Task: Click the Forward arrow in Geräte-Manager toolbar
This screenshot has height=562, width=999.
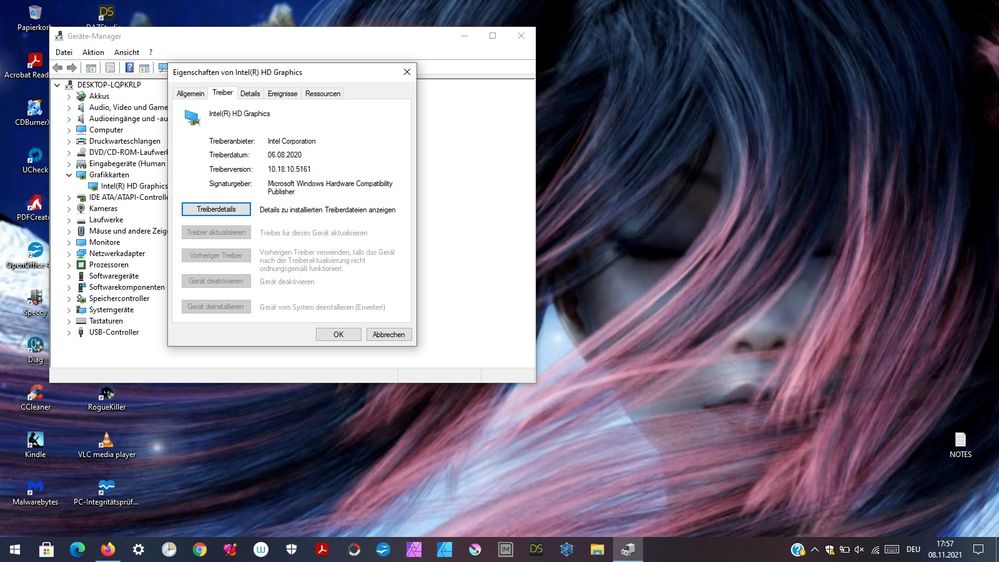Action: point(72,68)
